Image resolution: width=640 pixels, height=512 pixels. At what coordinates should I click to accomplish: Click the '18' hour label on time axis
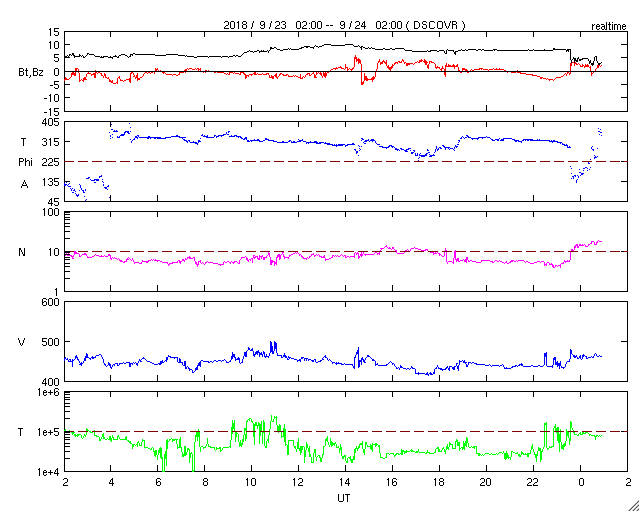tap(440, 481)
